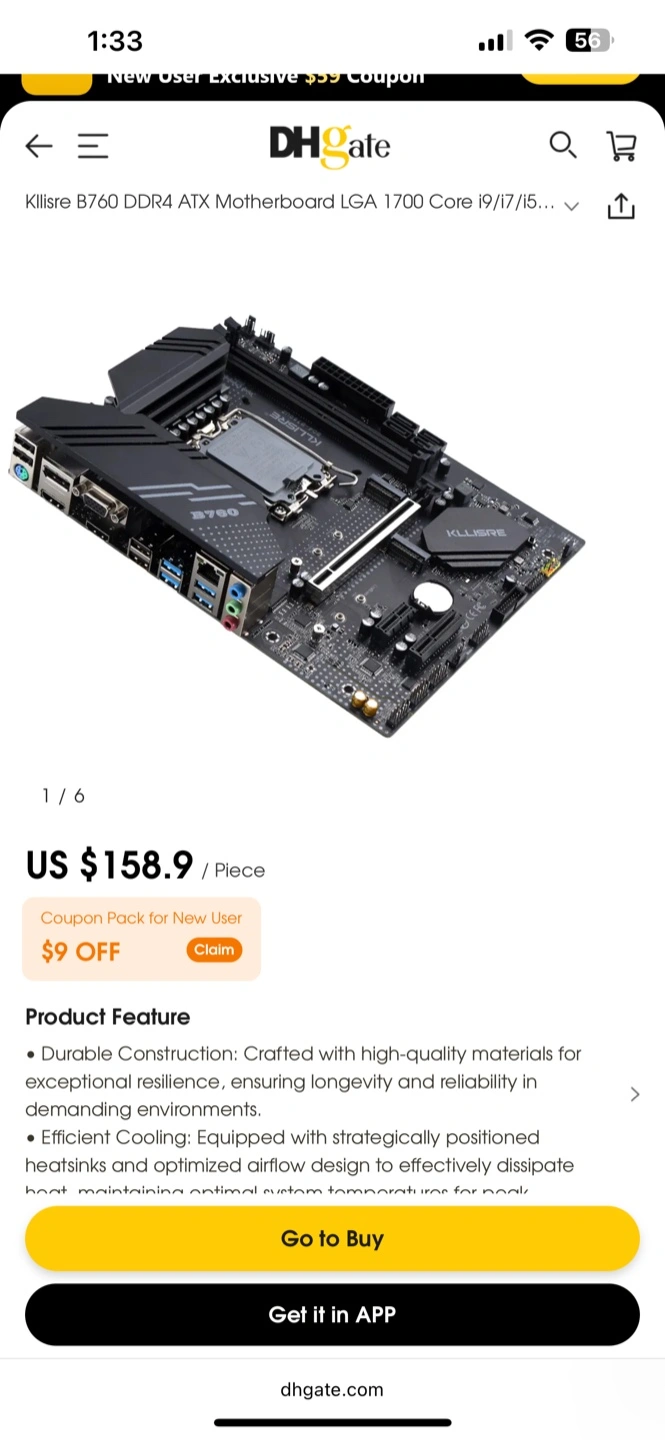The image size is (665, 1440).
Task: Tap the back arrow icon
Action: click(39, 146)
